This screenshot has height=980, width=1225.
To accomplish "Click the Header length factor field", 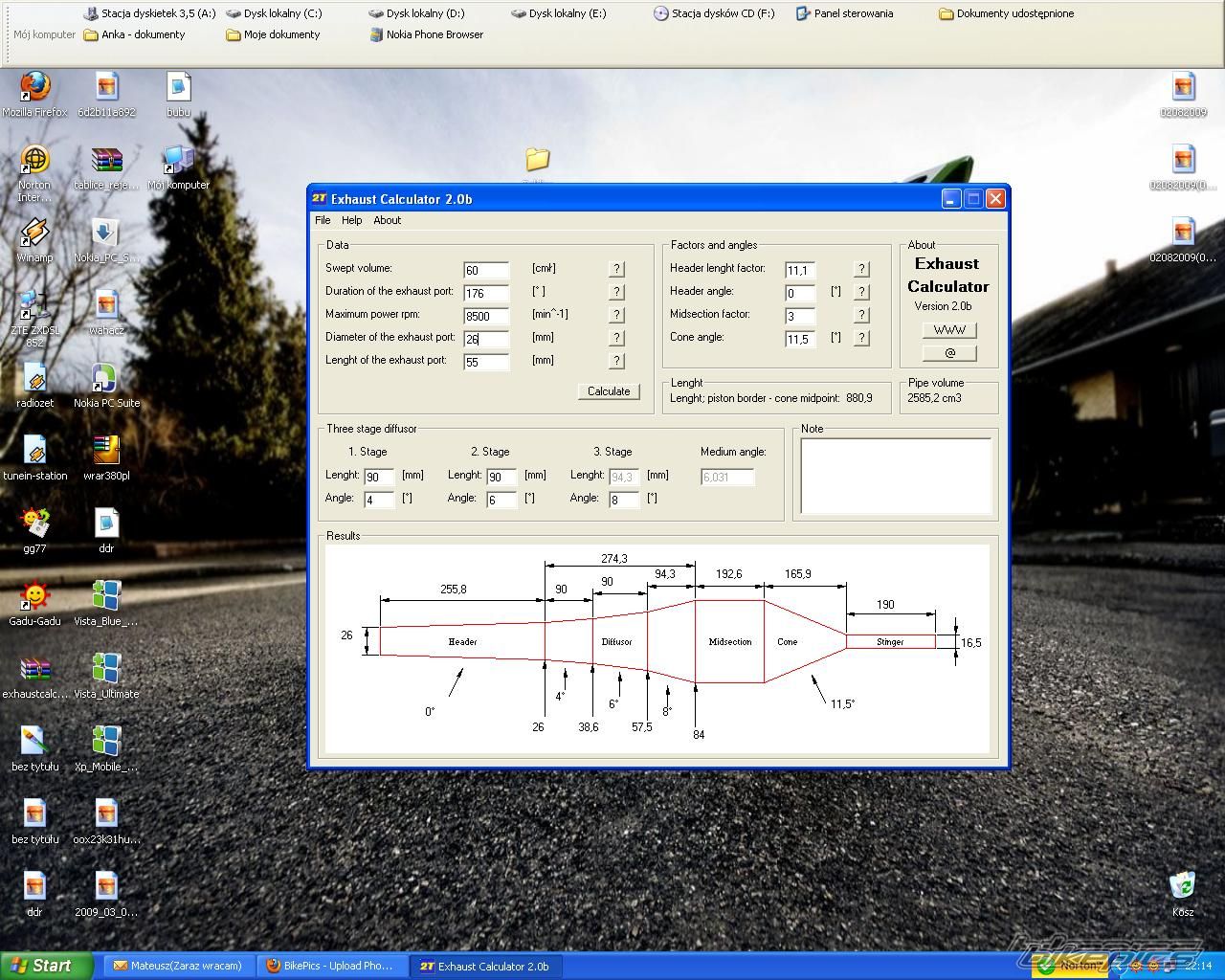I will (799, 271).
